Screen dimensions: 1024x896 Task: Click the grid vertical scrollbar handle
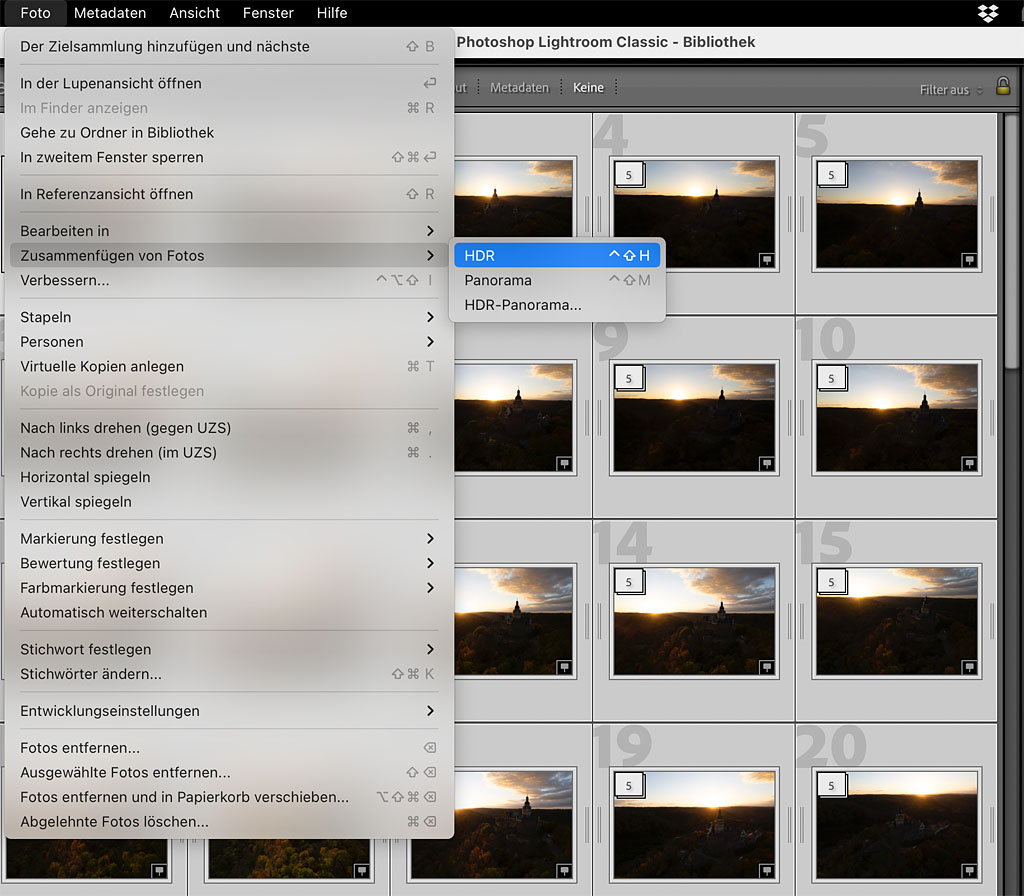(1012, 242)
